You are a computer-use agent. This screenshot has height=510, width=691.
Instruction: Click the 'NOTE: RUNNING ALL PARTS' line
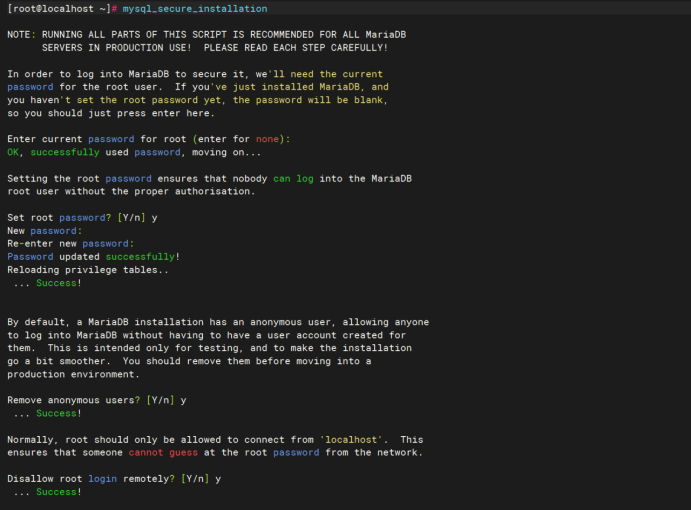point(207,34)
